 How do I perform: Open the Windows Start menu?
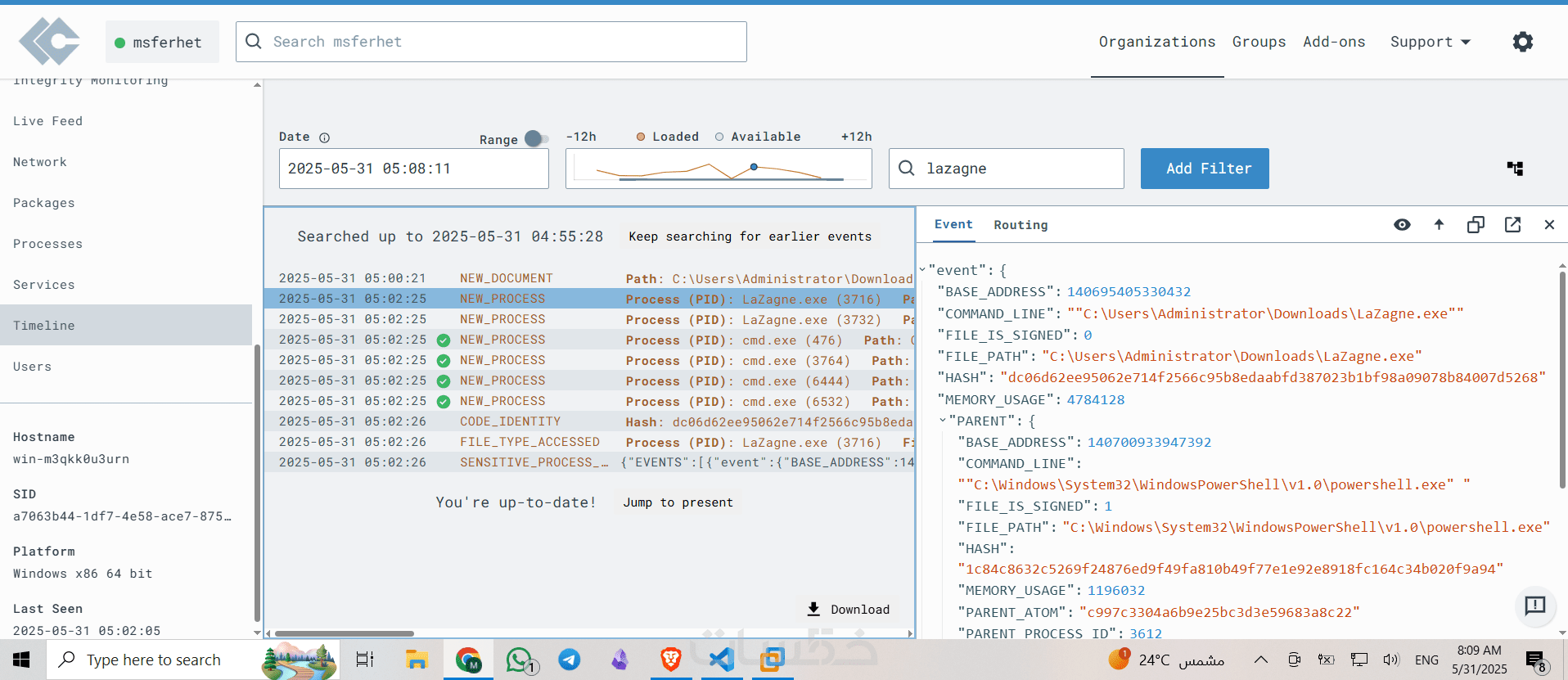coord(22,660)
